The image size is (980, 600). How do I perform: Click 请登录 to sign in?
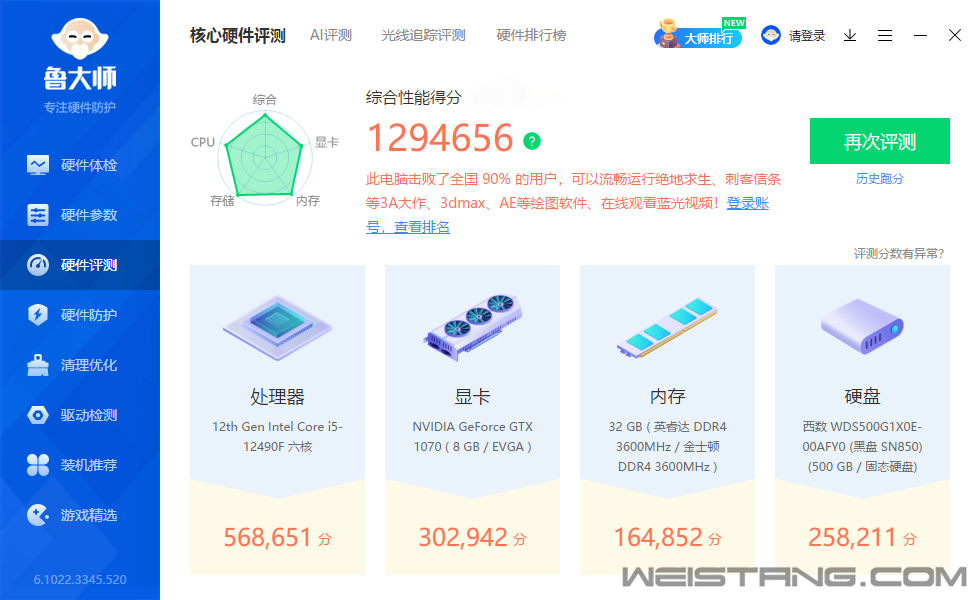pyautogui.click(x=806, y=36)
